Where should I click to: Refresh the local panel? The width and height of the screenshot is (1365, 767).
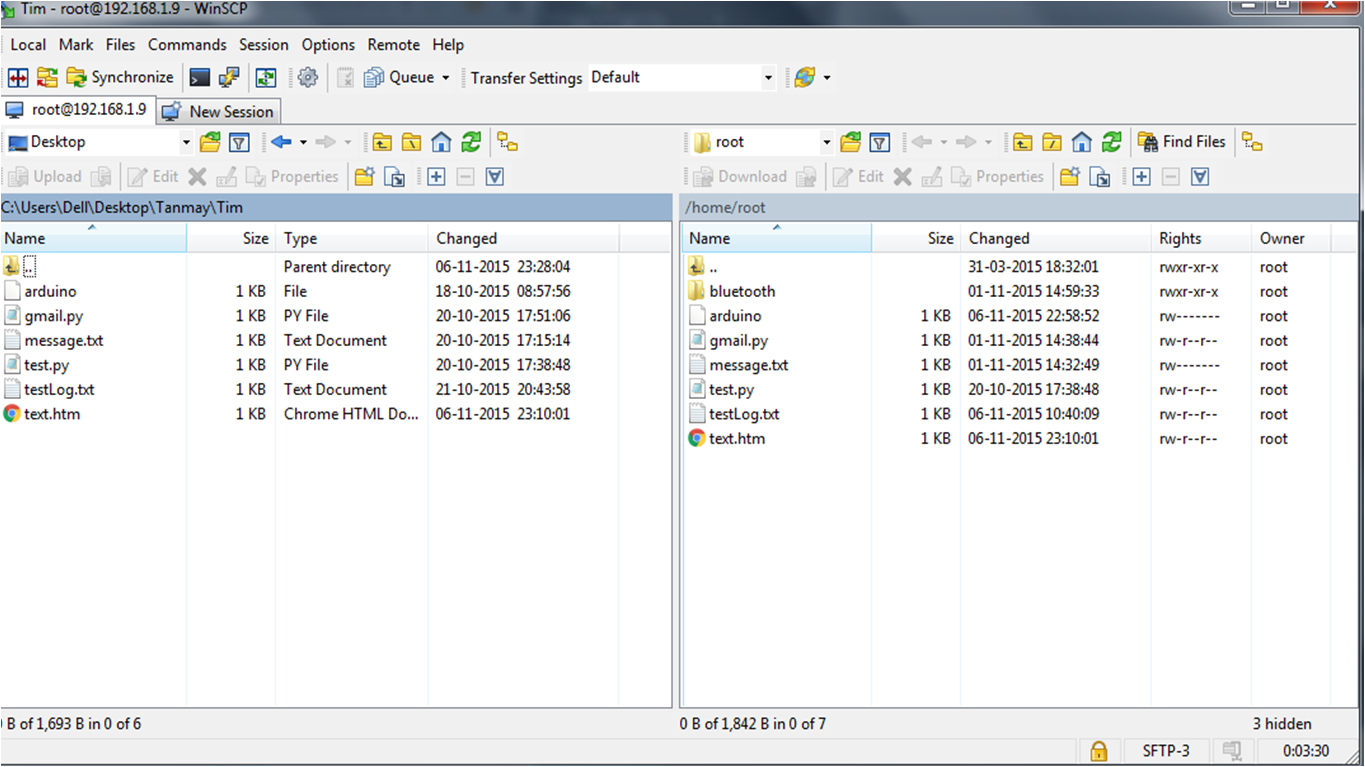pyautogui.click(x=471, y=142)
